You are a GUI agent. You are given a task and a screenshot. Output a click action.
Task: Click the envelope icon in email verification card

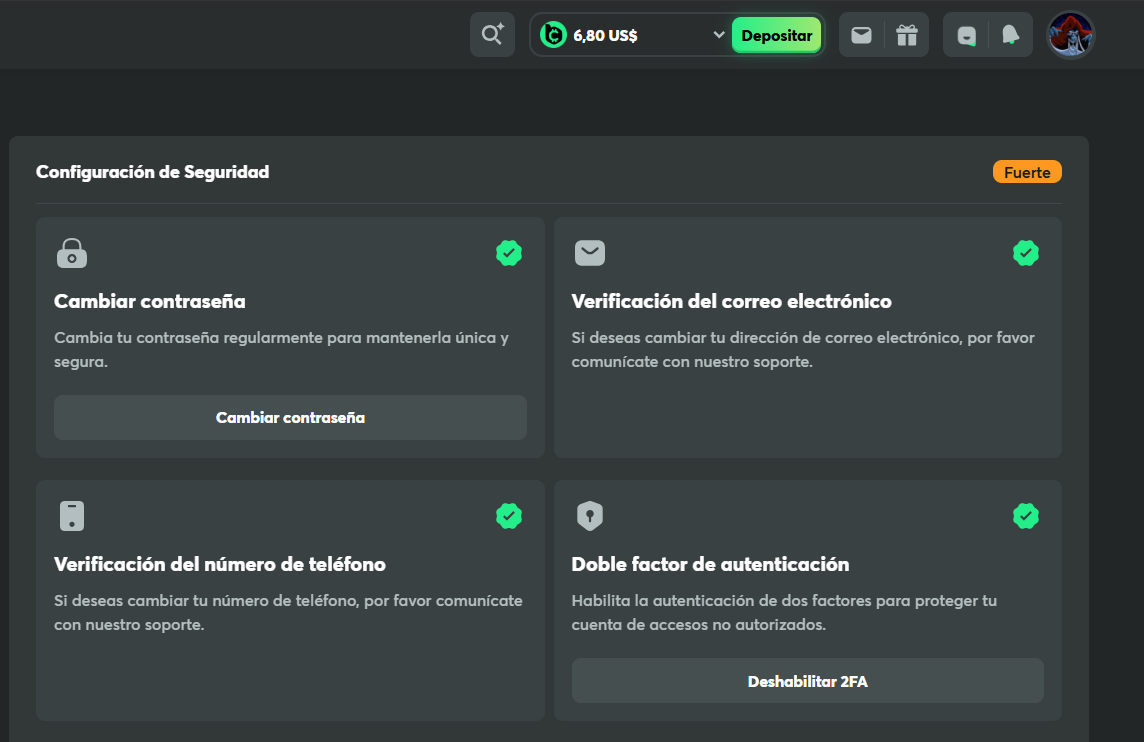point(590,253)
